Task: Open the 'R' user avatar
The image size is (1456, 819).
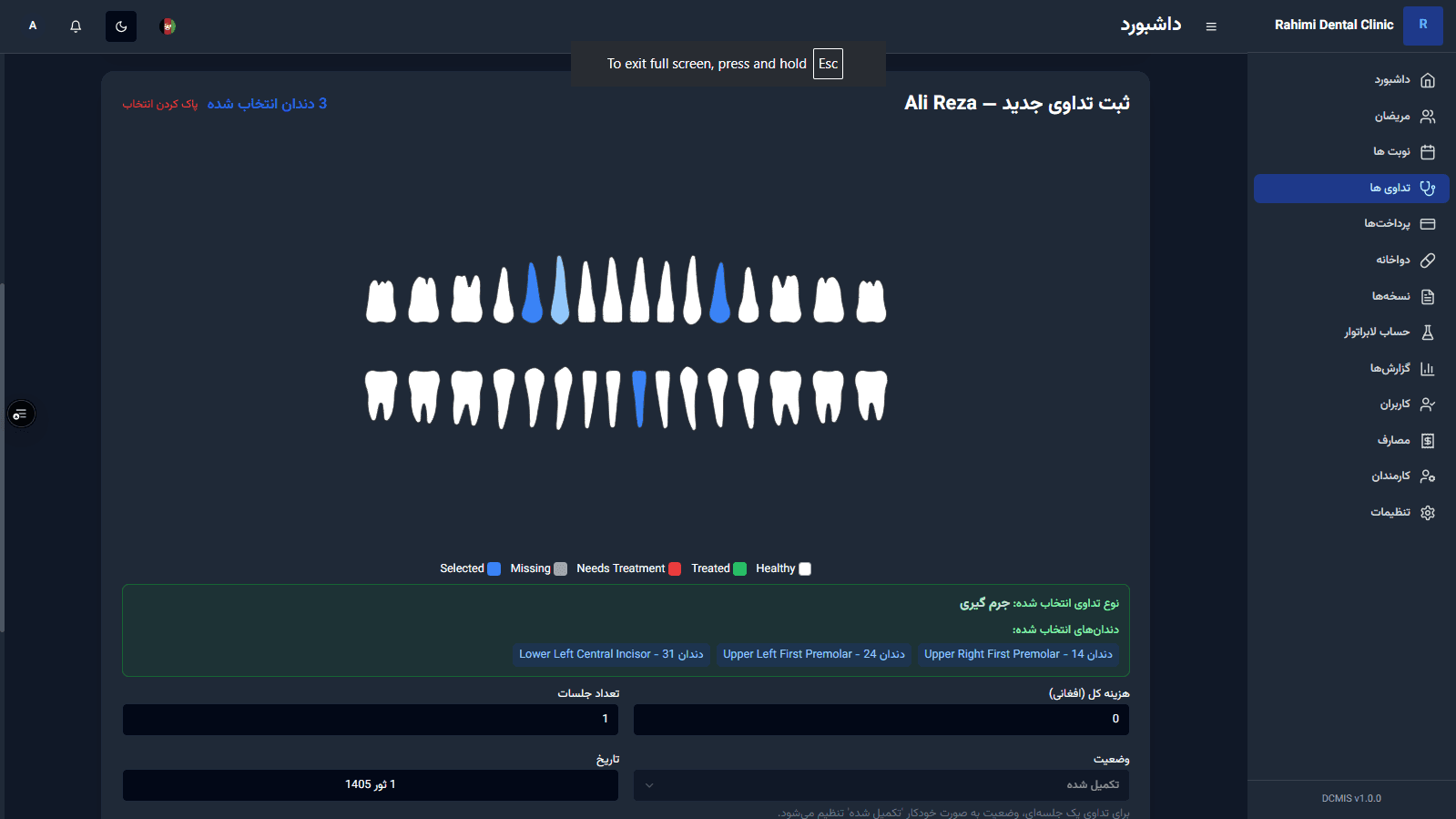Action: coord(1423,26)
